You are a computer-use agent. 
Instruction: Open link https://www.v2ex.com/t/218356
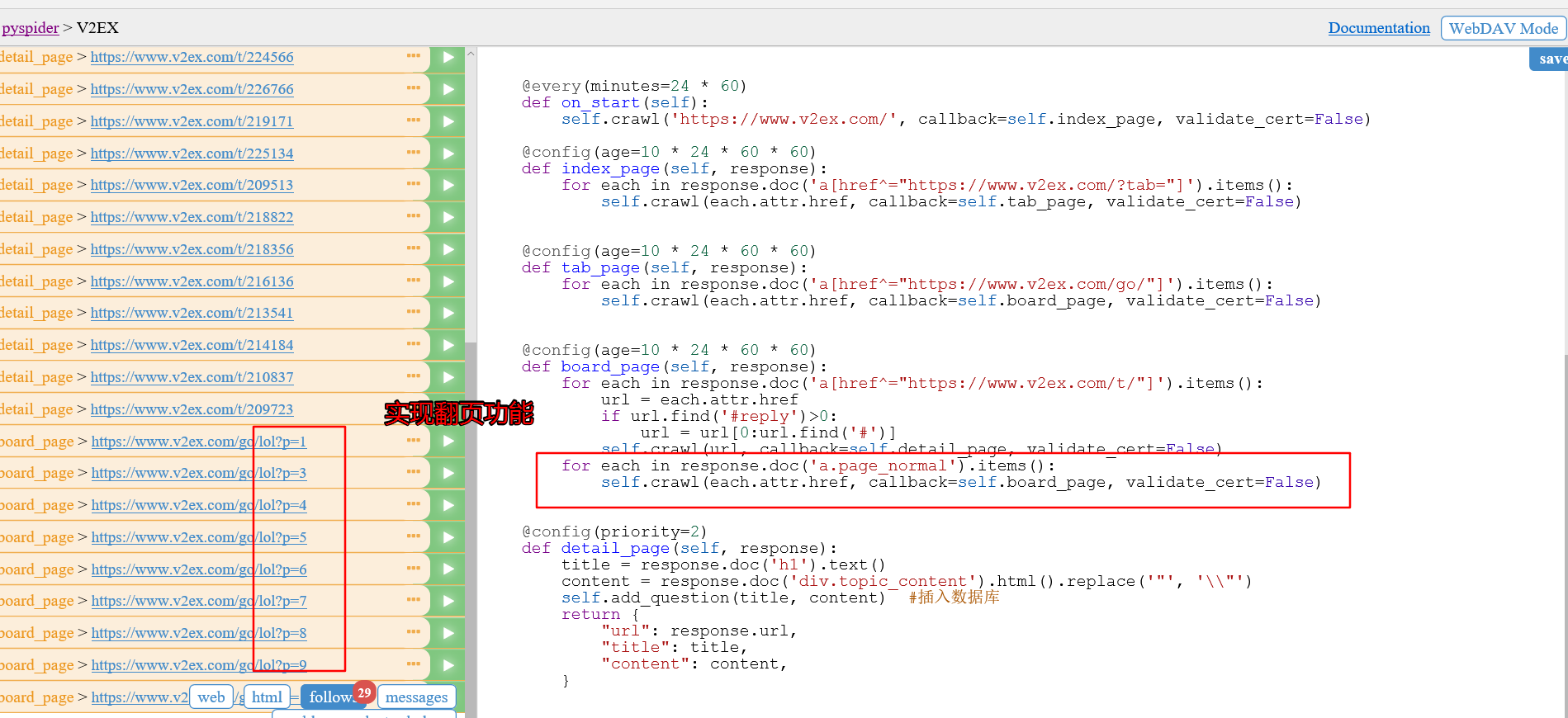pyautogui.click(x=192, y=249)
